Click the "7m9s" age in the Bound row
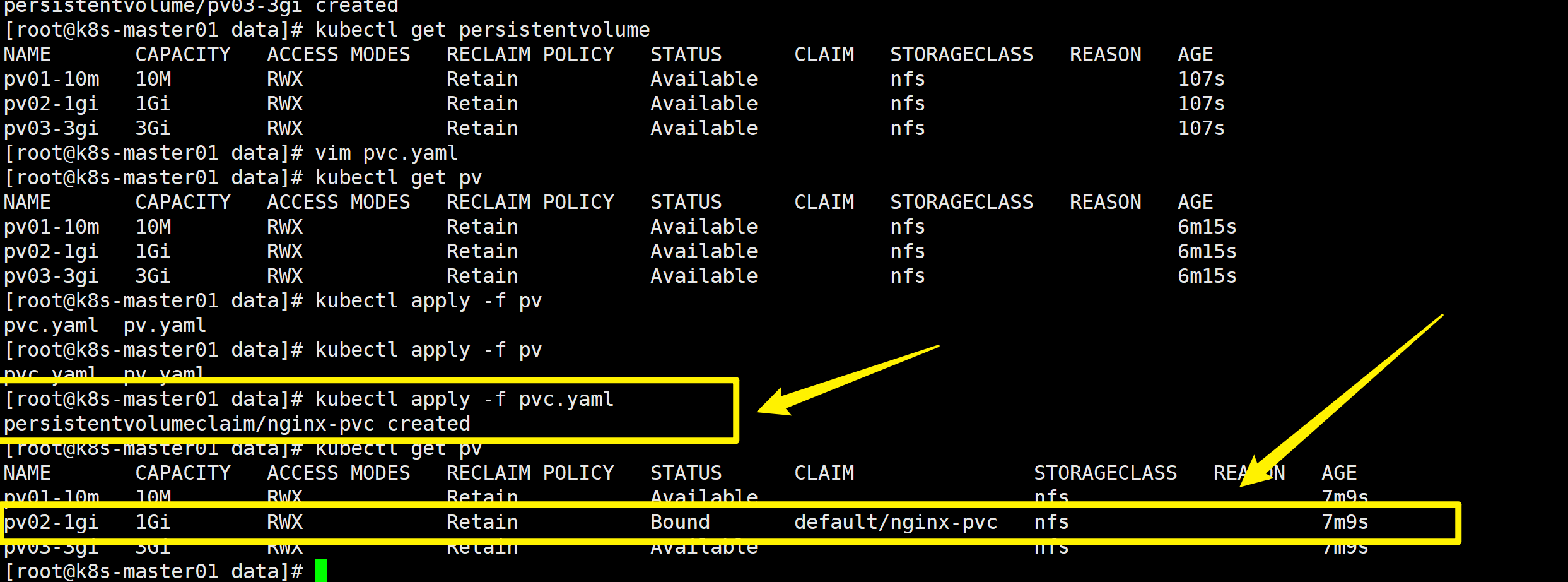The width and height of the screenshot is (1568, 582). 1345,523
